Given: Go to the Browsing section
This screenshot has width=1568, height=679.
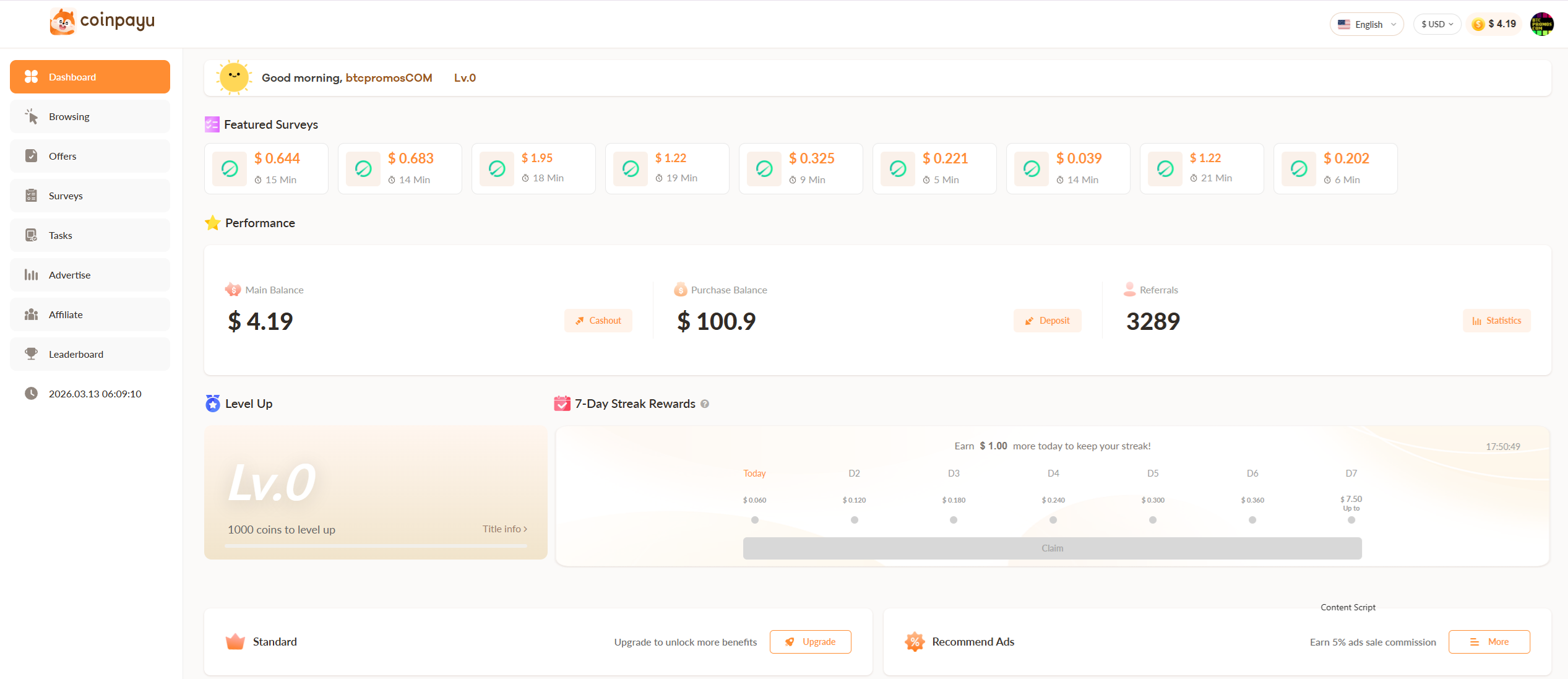Looking at the screenshot, I should point(69,116).
